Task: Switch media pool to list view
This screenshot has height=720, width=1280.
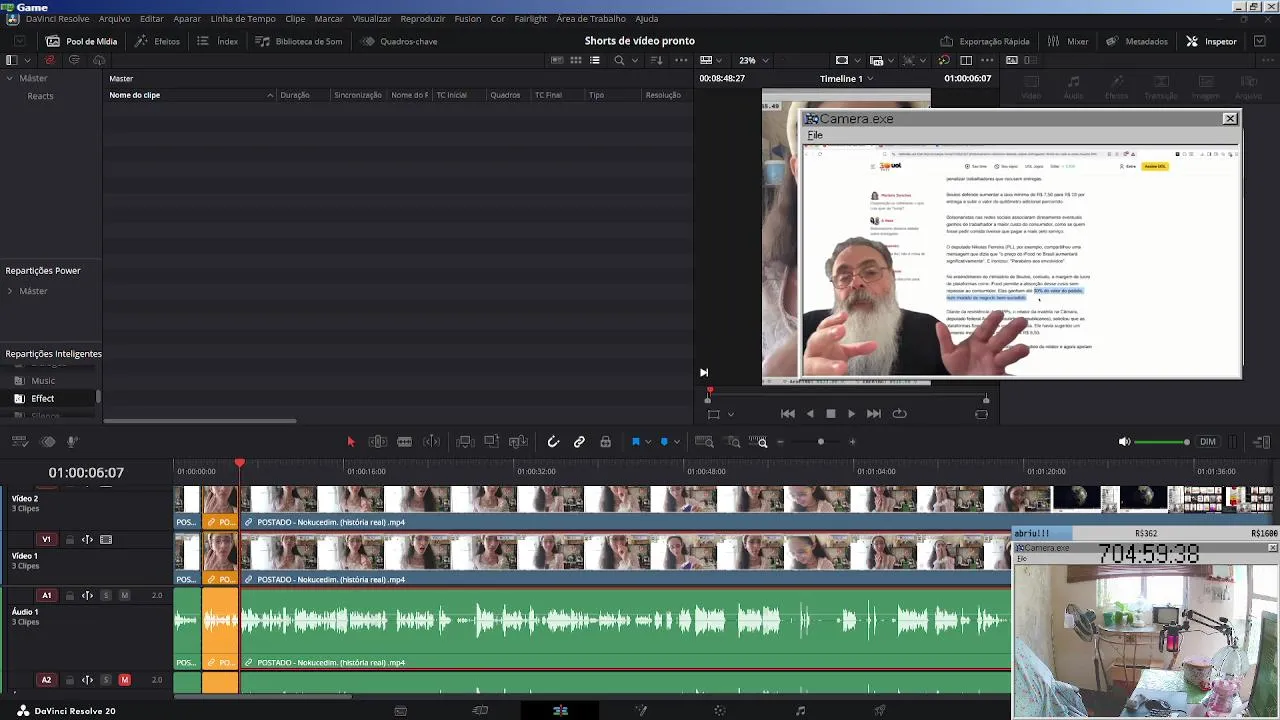Action: click(x=595, y=60)
